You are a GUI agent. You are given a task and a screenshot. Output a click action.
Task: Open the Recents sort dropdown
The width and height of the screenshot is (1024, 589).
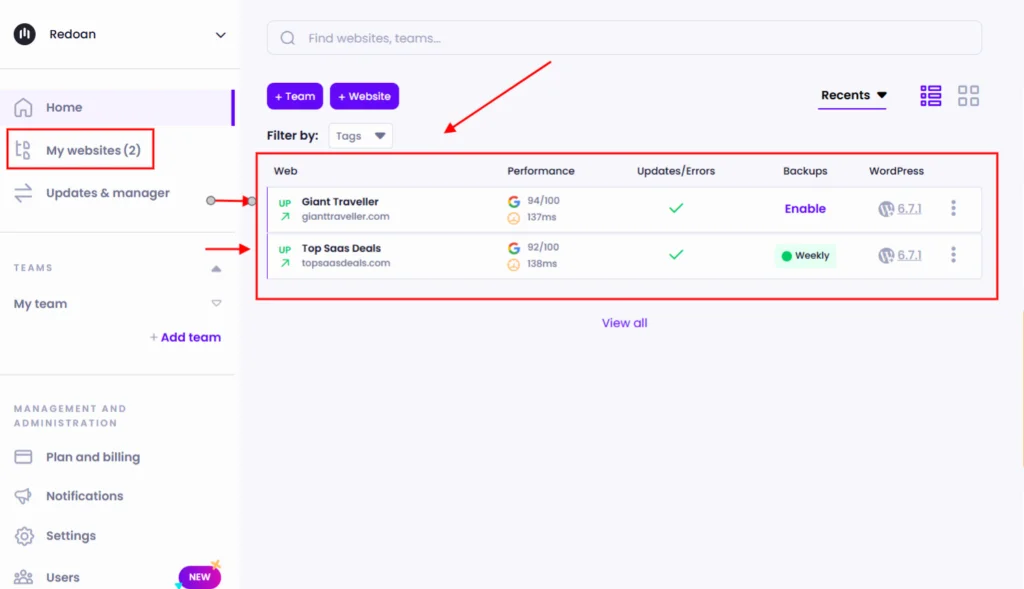pos(853,96)
